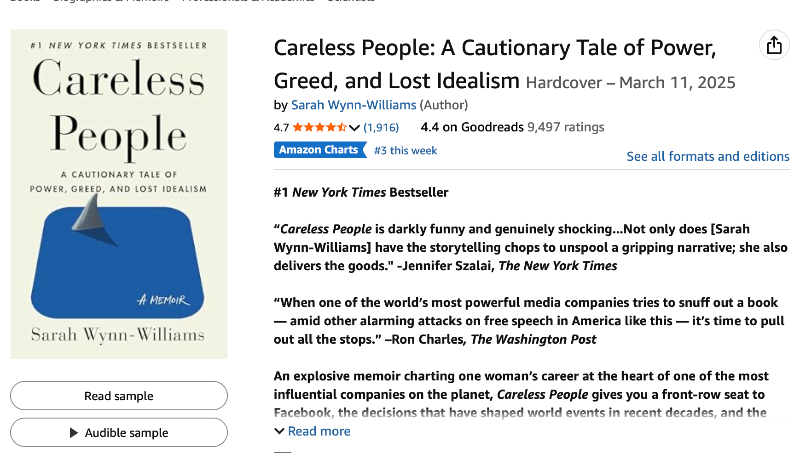
Task: Play the Audible sample
Action: (x=119, y=433)
